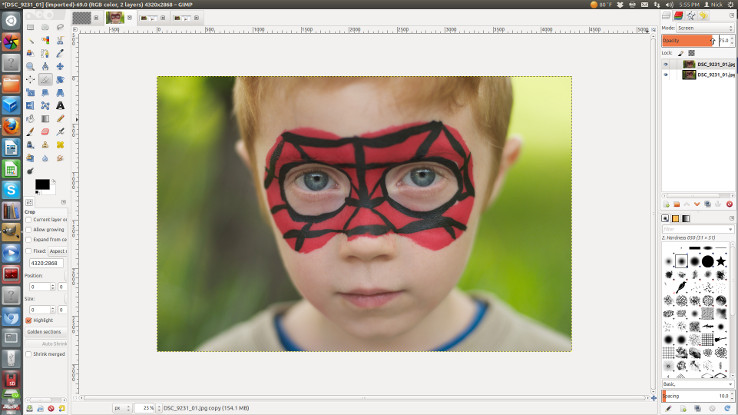Screen dimensions: 738x415
Task: Select the Select by Color tool
Action: 45,40
